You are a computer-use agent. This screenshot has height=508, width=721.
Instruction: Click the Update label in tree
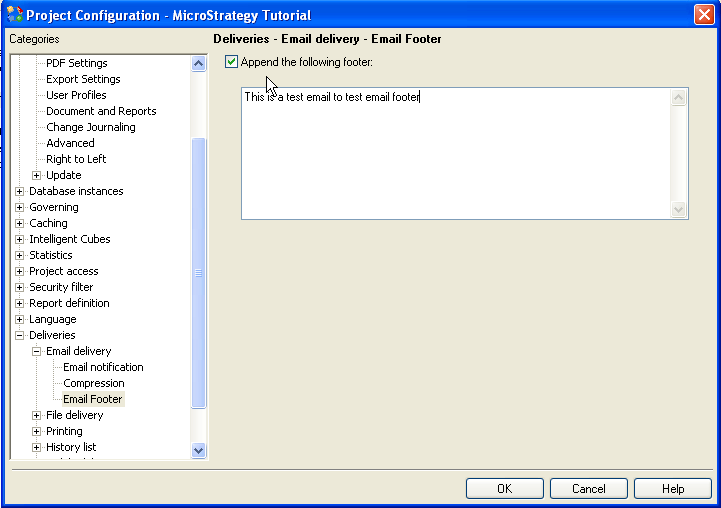pyautogui.click(x=63, y=175)
